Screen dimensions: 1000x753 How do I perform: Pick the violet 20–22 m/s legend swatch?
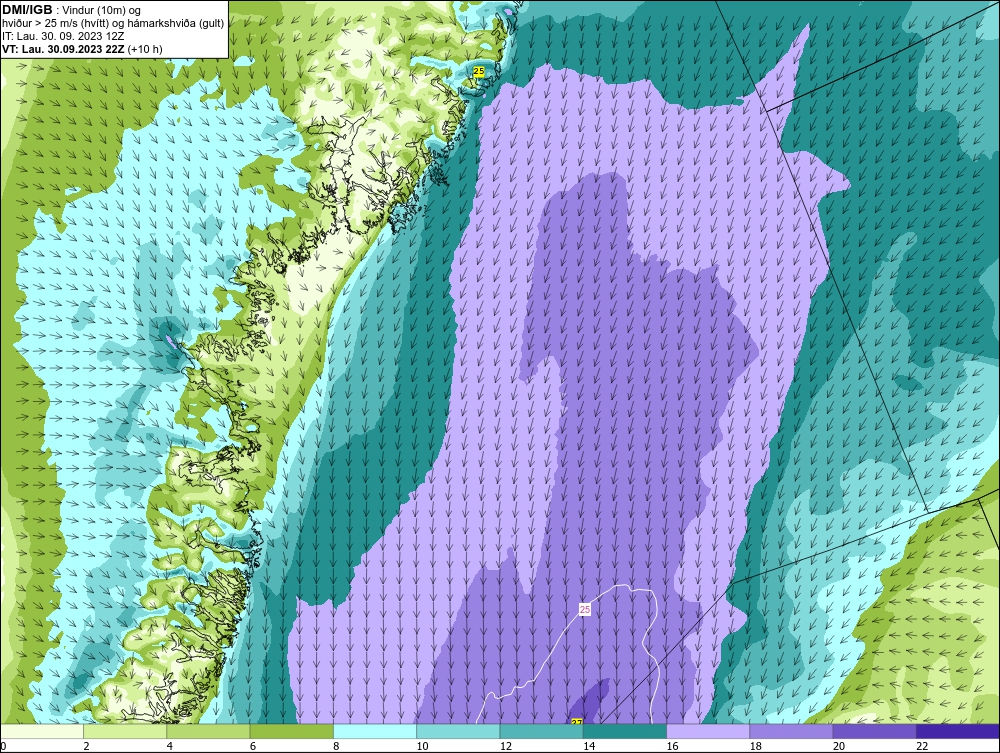pos(874,731)
